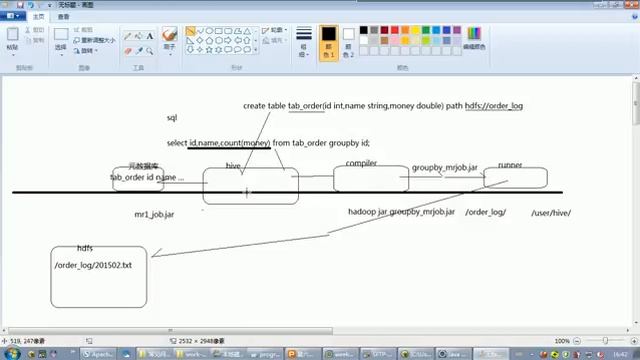Pick the Pentagon shape
The width and height of the screenshot is (640, 360).
[209, 40]
